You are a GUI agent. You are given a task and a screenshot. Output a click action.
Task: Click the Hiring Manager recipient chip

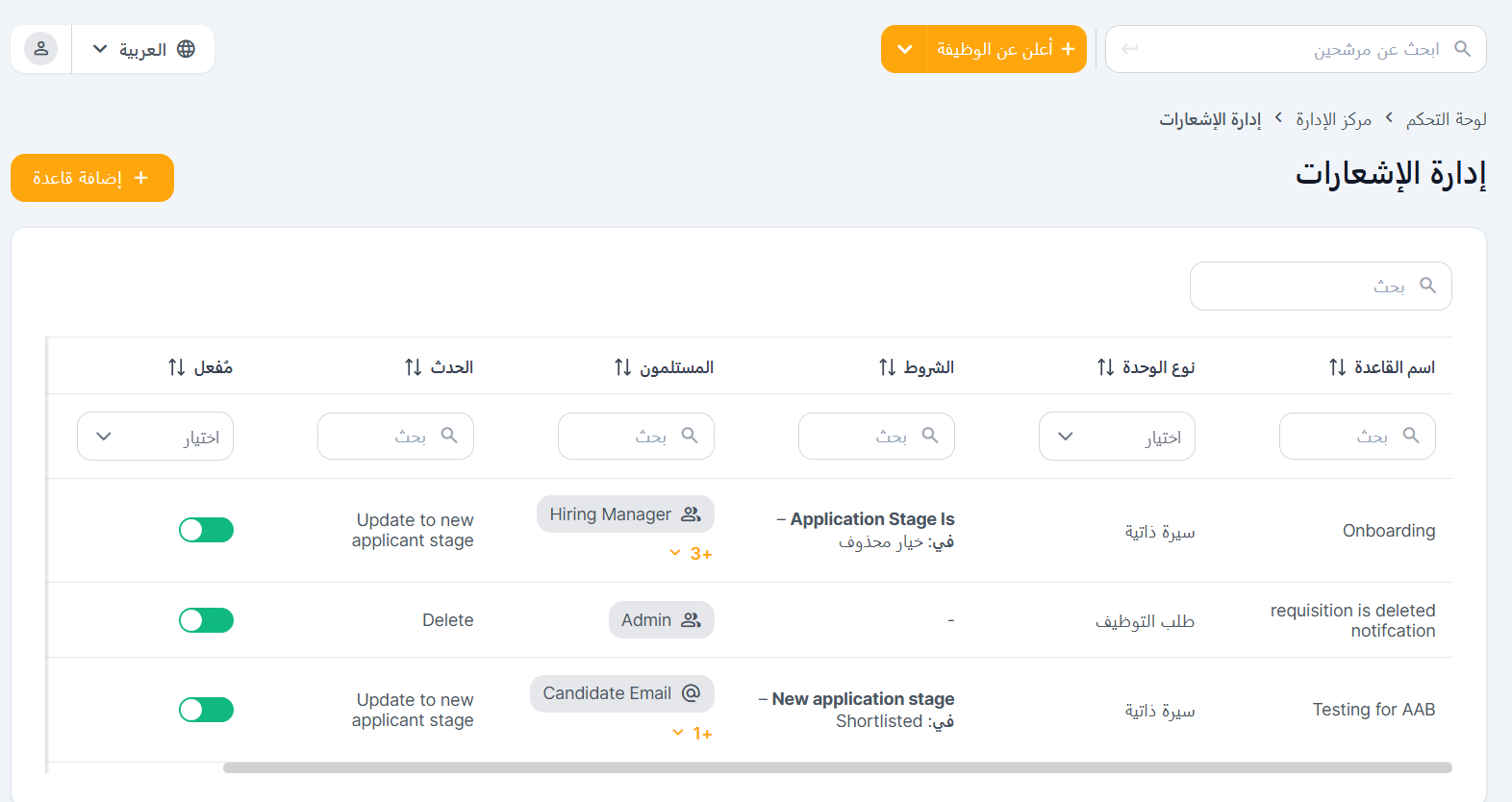click(x=625, y=514)
